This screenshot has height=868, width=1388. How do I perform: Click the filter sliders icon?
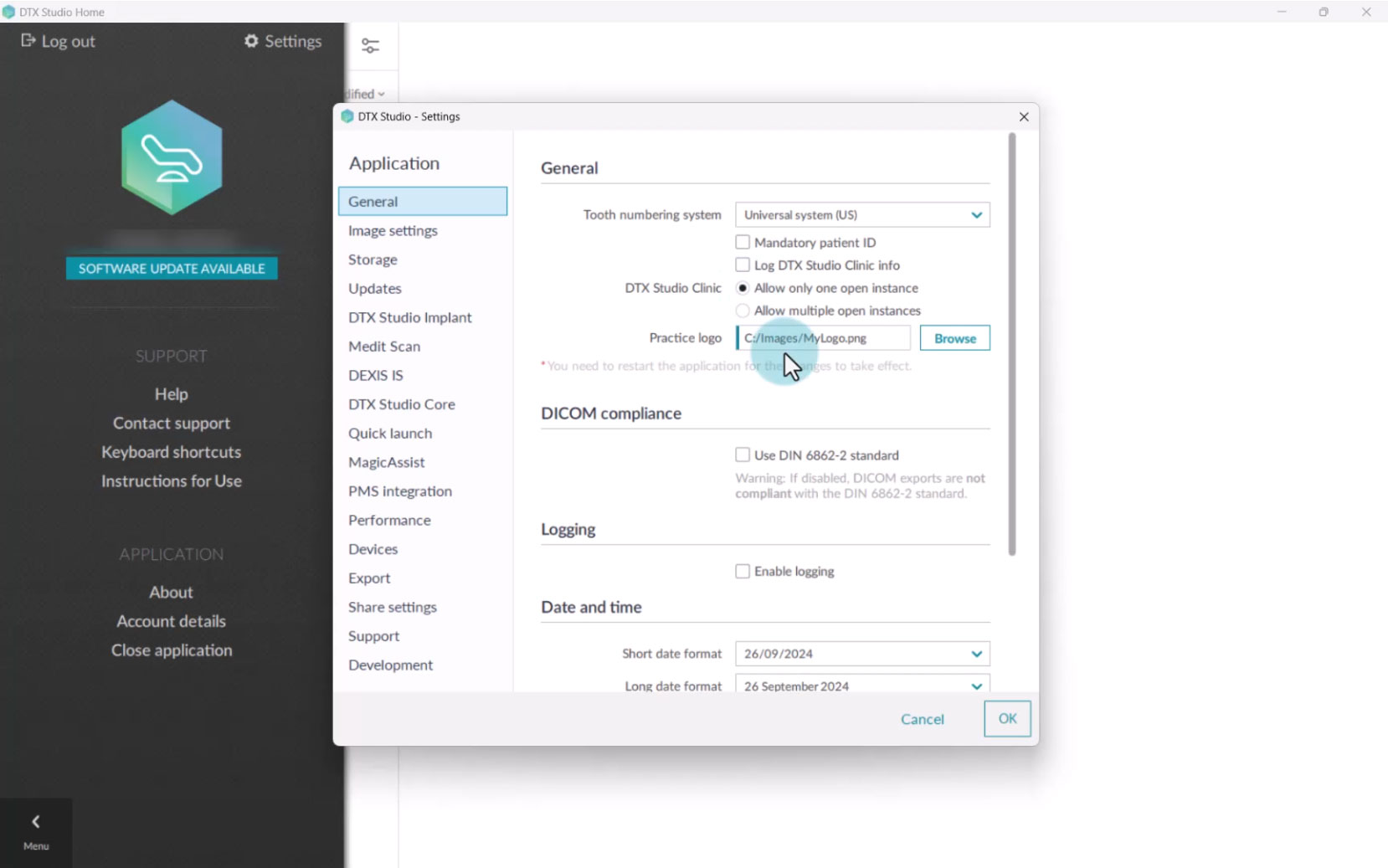coord(370,46)
